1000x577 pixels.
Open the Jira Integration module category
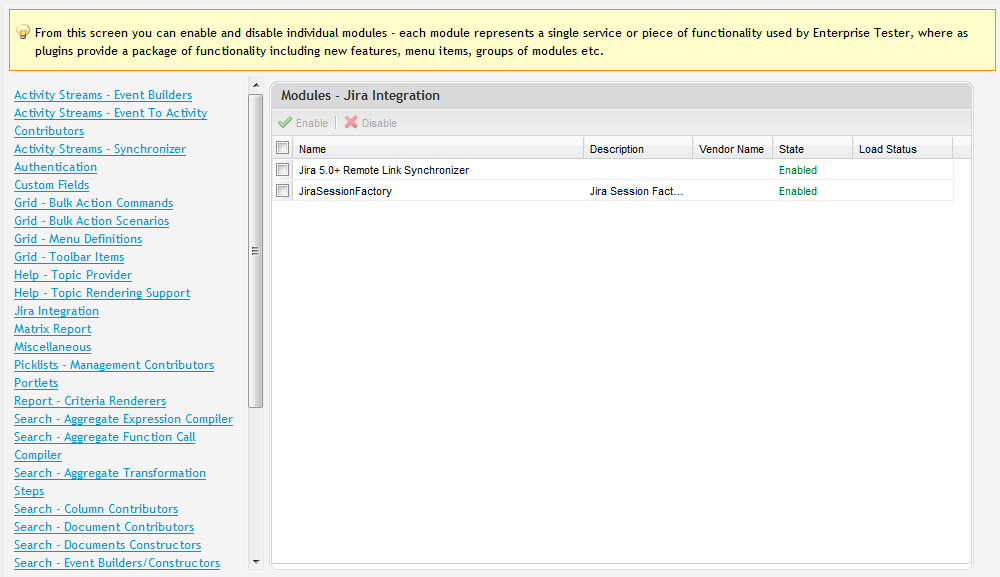click(56, 311)
